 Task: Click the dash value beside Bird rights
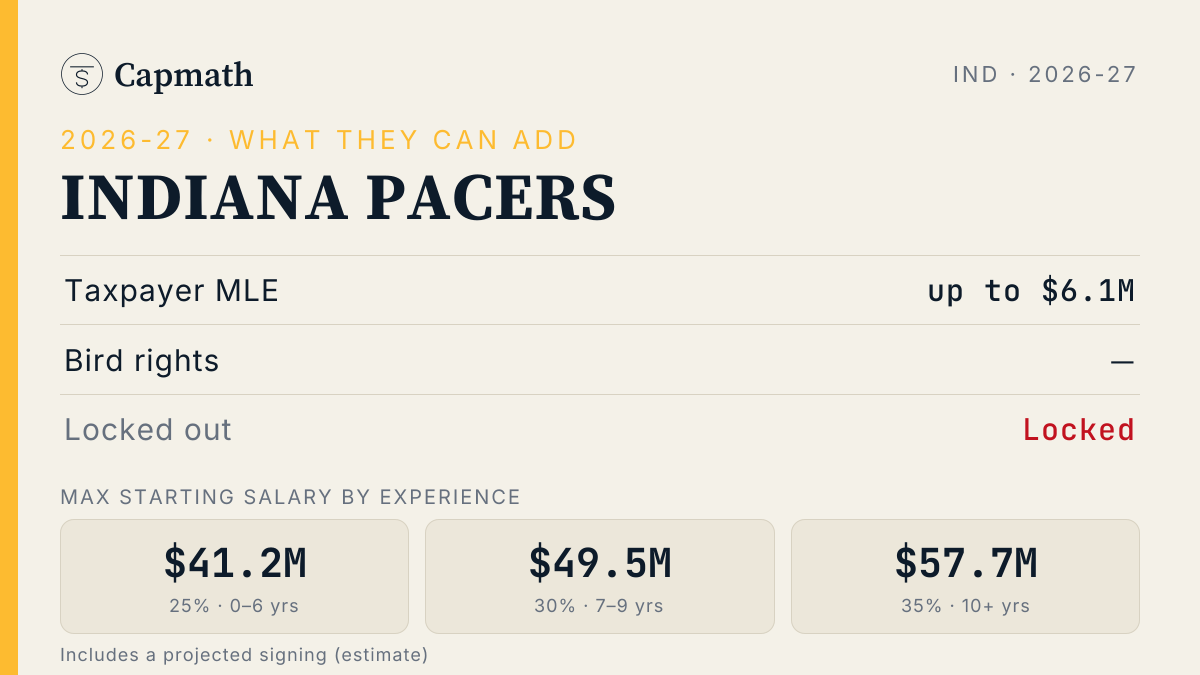click(1122, 361)
